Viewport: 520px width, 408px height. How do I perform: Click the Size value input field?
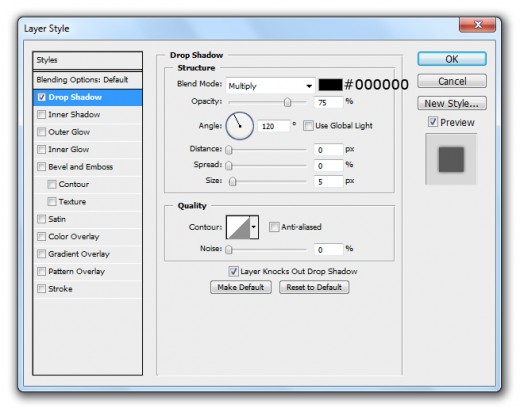point(328,182)
